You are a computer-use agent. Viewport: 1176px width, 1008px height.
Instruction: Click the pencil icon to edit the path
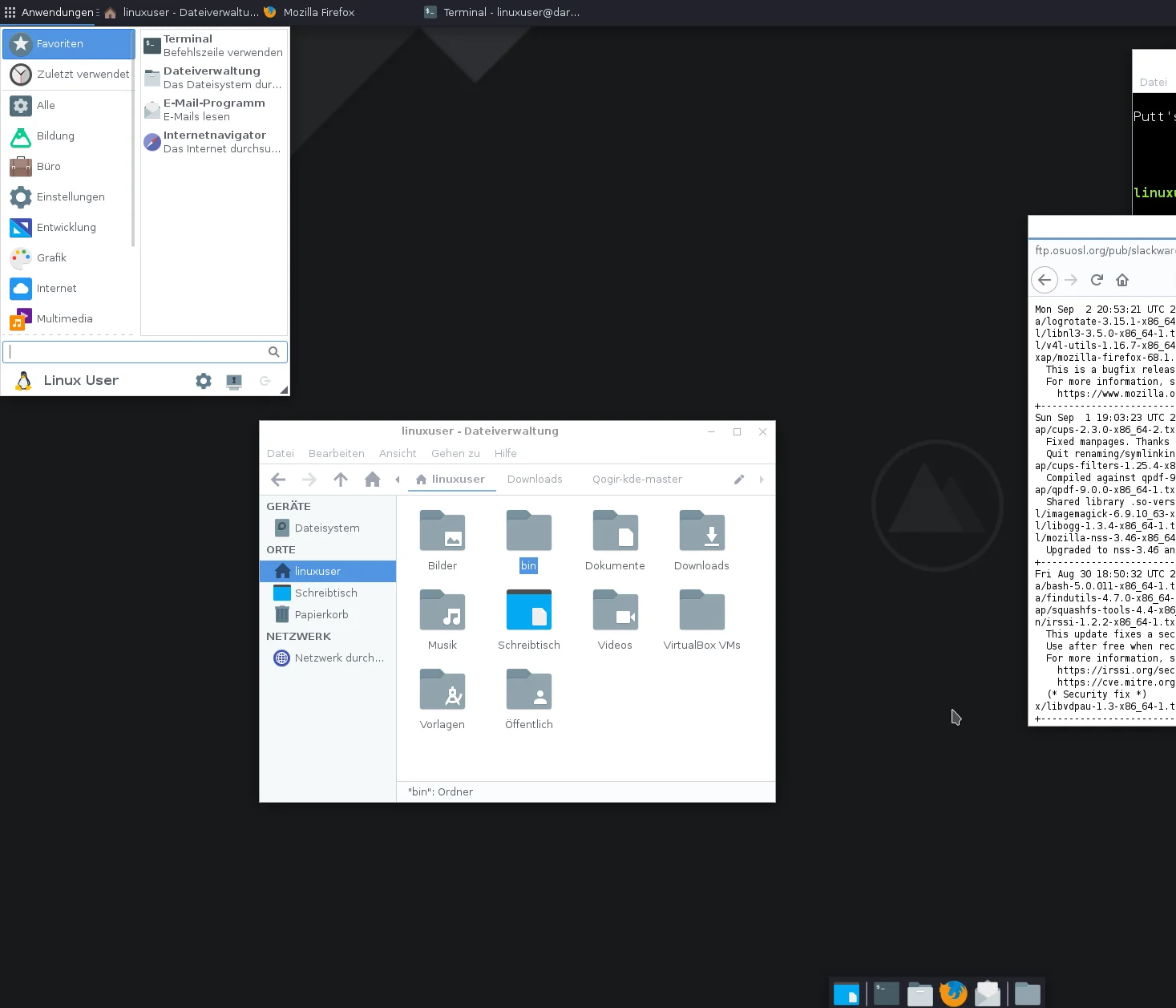739,480
